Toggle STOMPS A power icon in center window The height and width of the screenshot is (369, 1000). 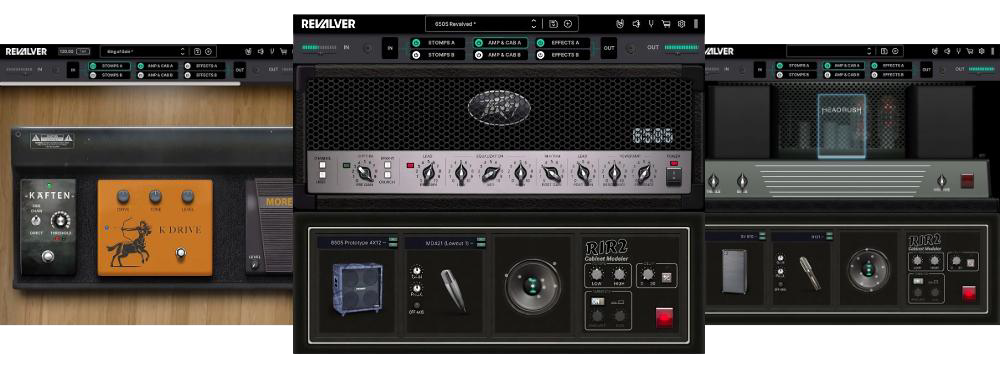click(416, 43)
